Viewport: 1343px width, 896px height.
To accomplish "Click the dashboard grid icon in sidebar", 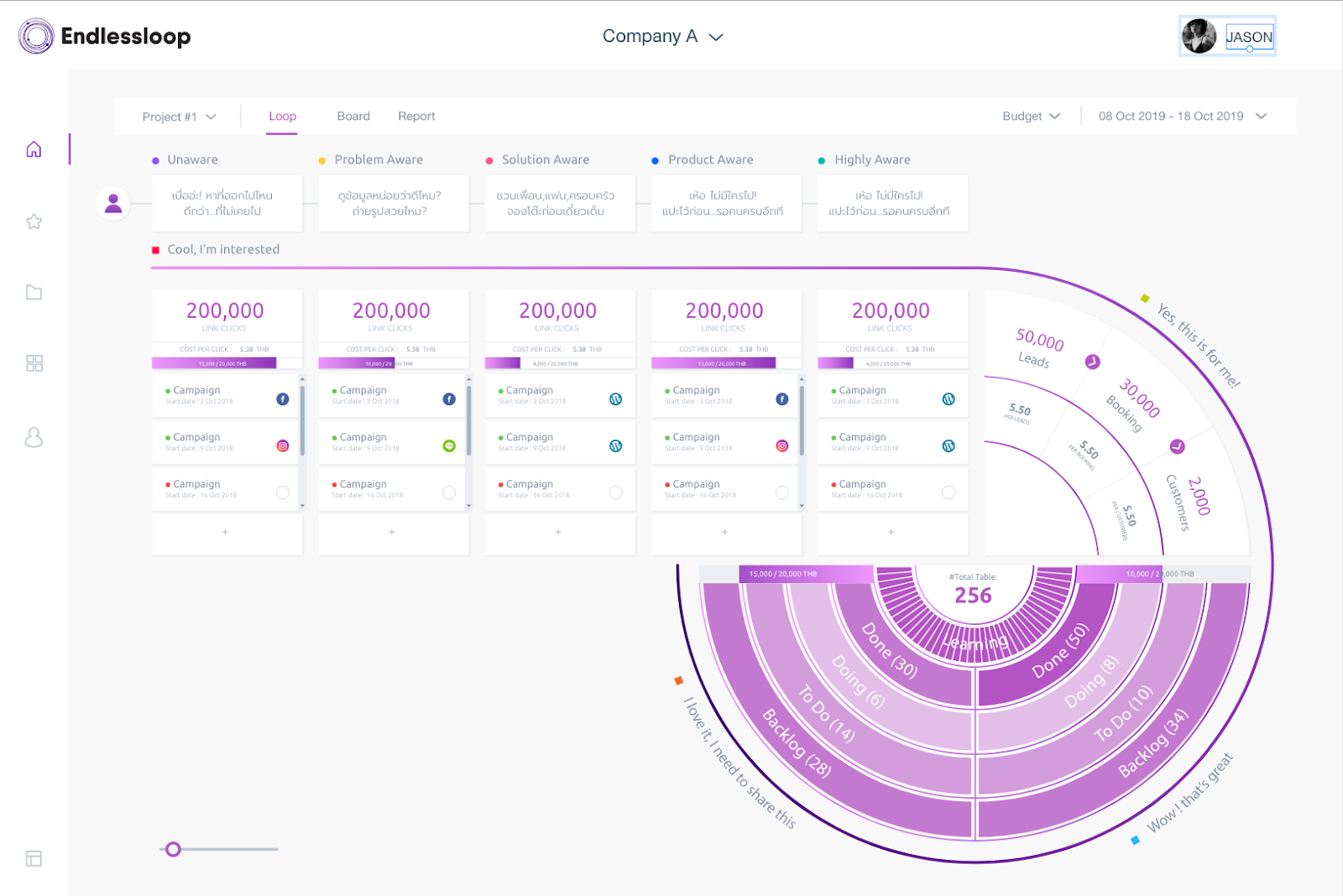I will (34, 363).
